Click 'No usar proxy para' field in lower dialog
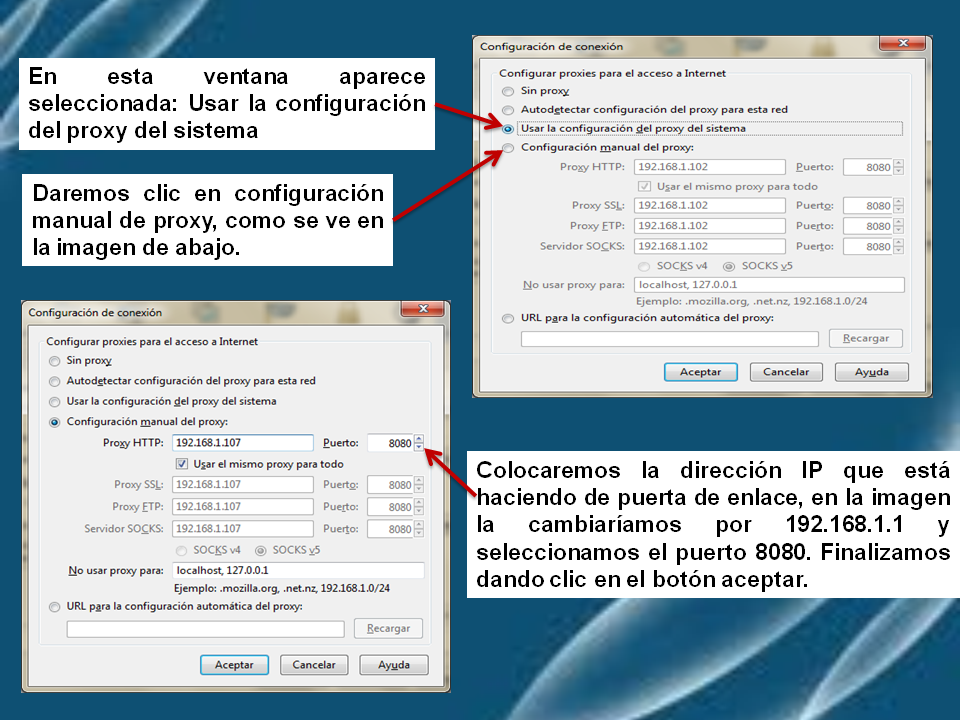 click(x=298, y=570)
